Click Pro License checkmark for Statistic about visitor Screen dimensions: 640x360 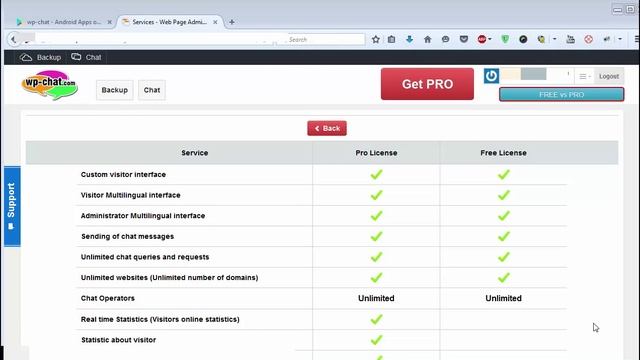point(376,340)
